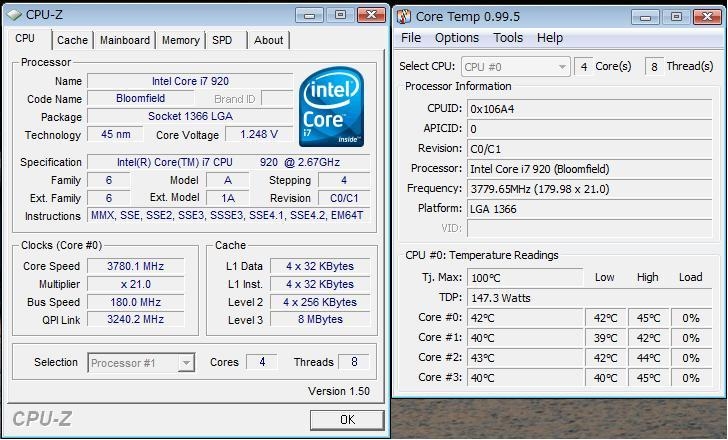Screen dimensions: 728x440
Task: Click the Core Voltage value 1.248 V
Action: (x=259, y=135)
